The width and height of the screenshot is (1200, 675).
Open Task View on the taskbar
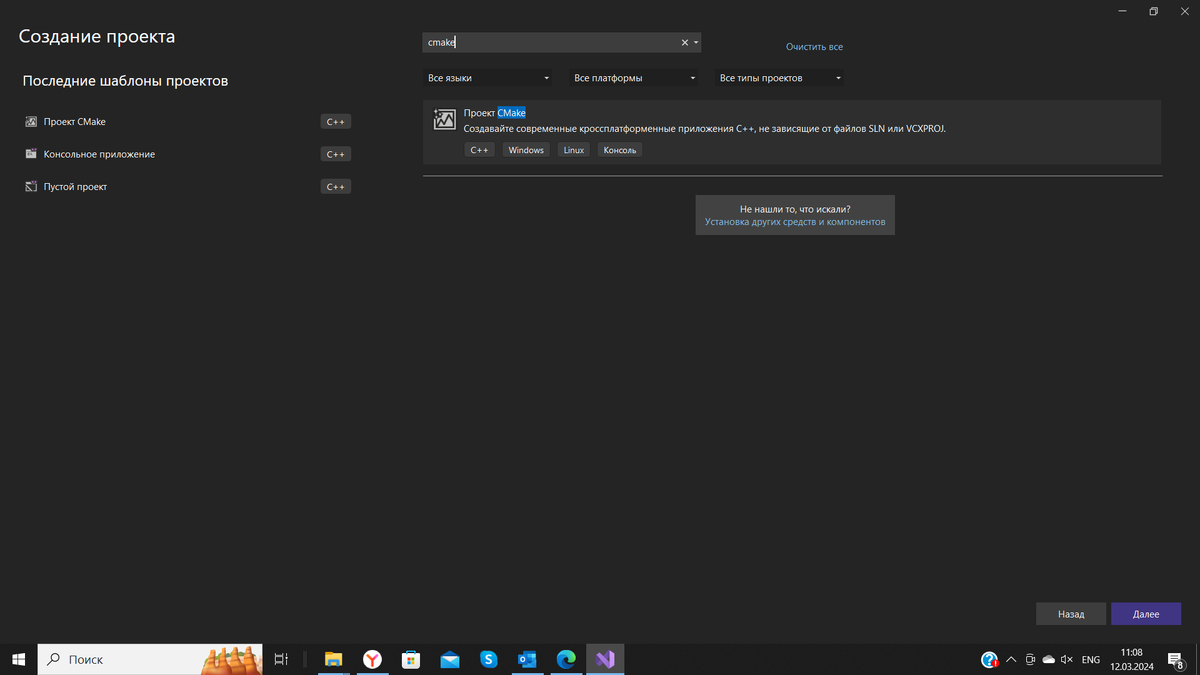click(x=282, y=659)
